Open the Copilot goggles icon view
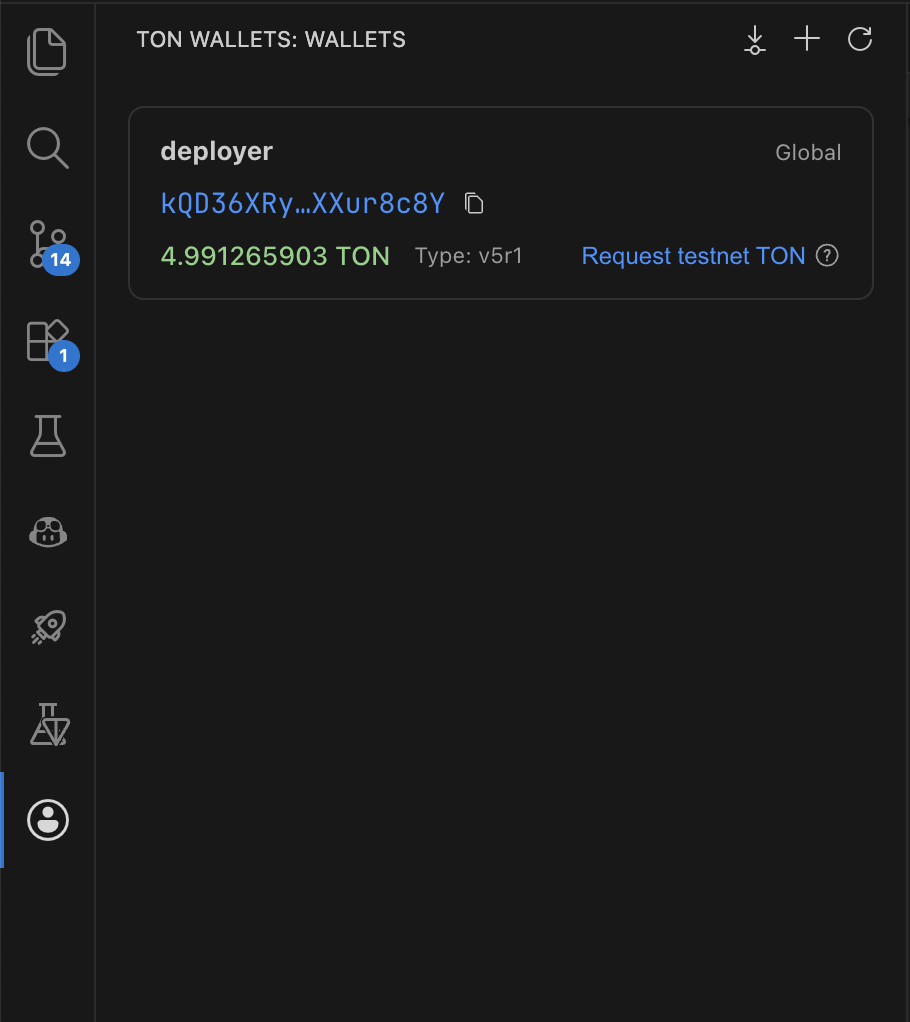This screenshot has height=1022, width=910. [x=47, y=532]
